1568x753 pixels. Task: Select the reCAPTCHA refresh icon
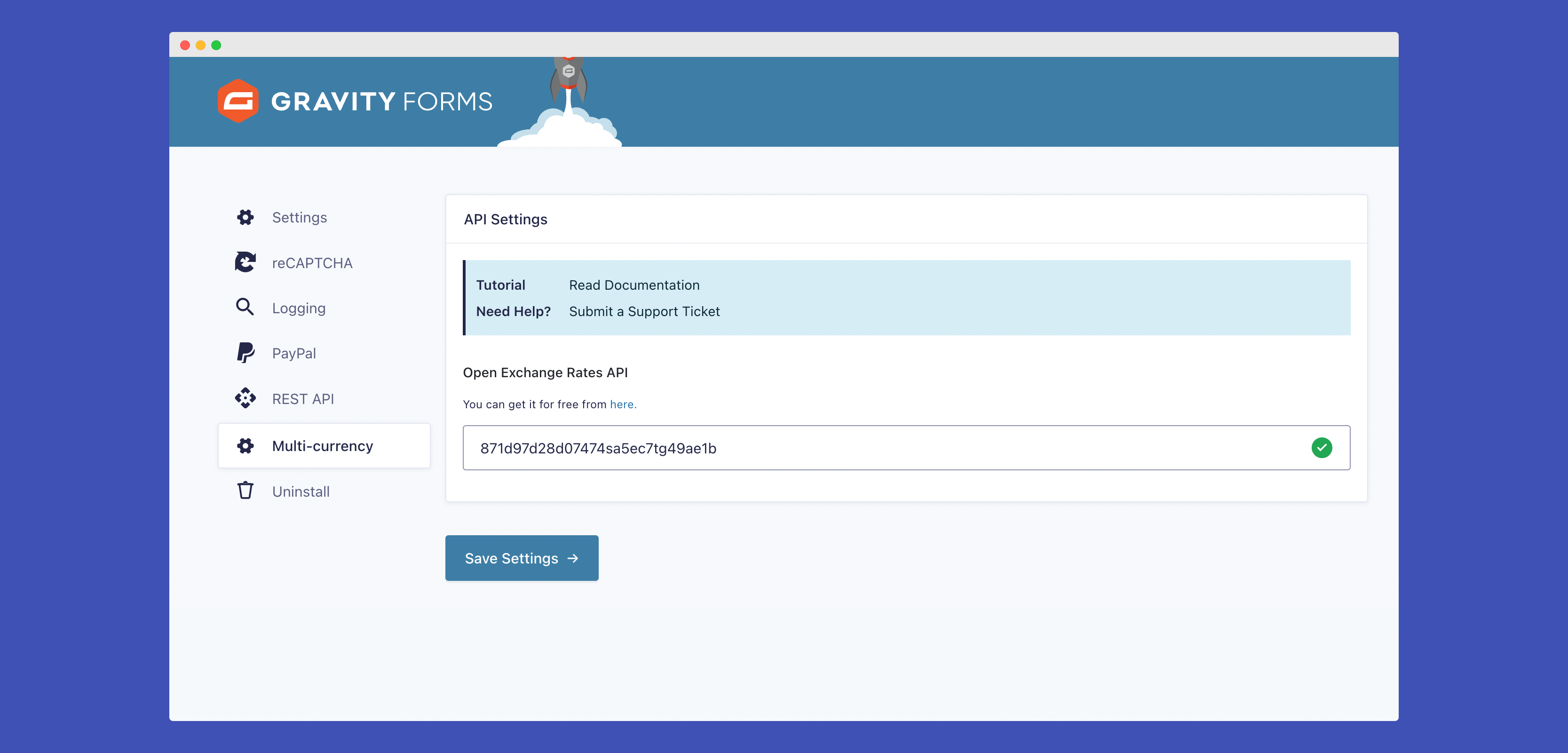(245, 262)
